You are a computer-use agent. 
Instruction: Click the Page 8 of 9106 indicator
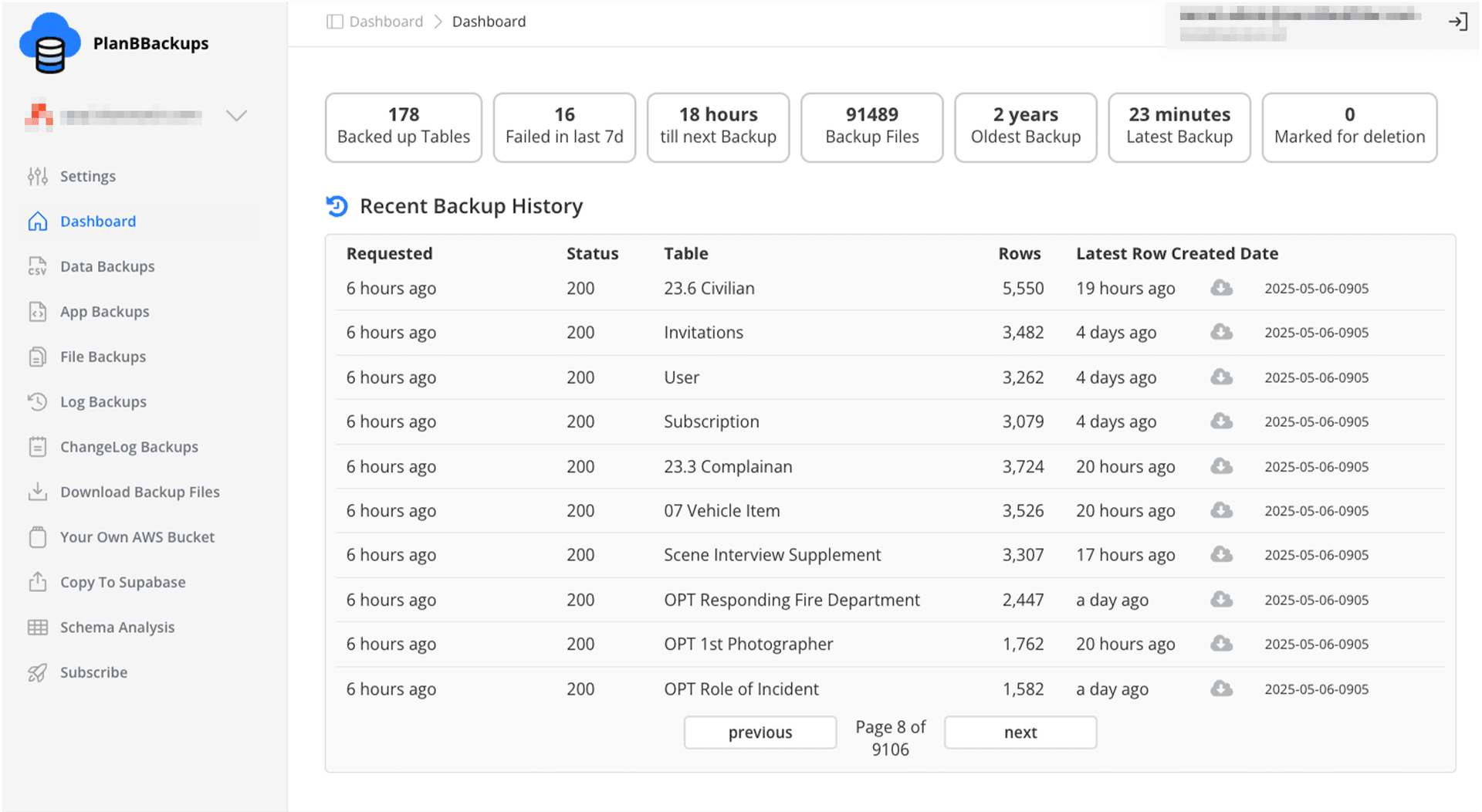tap(891, 738)
